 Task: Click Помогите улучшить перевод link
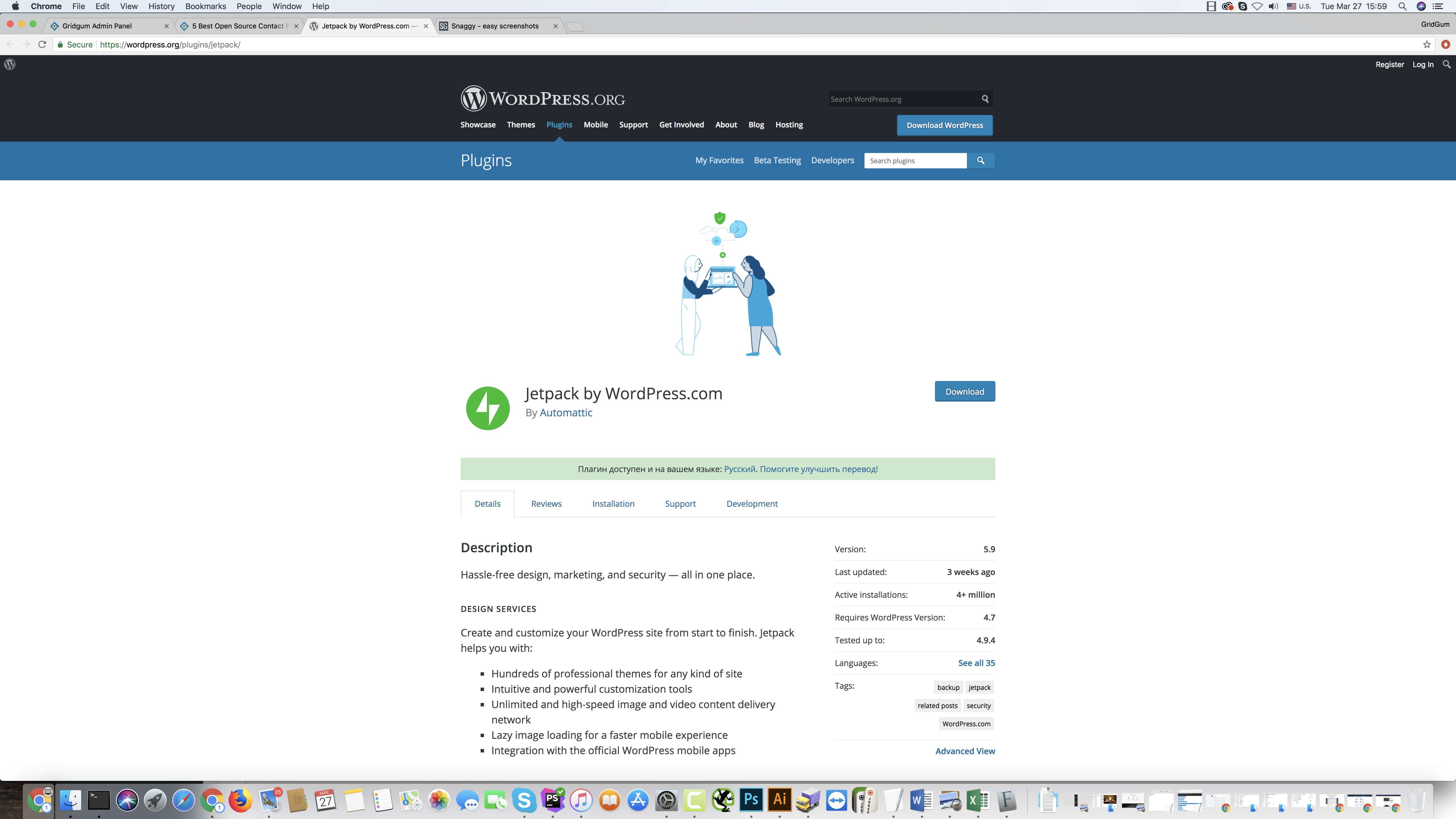tap(818, 469)
